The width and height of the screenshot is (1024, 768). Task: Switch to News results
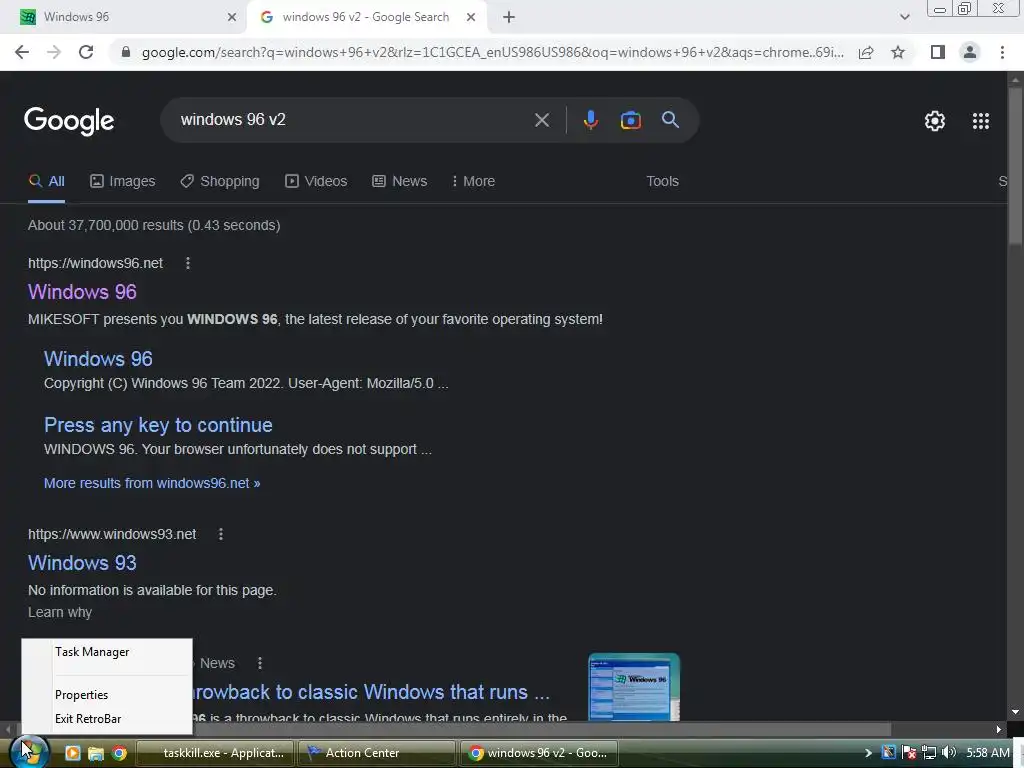pyautogui.click(x=400, y=182)
